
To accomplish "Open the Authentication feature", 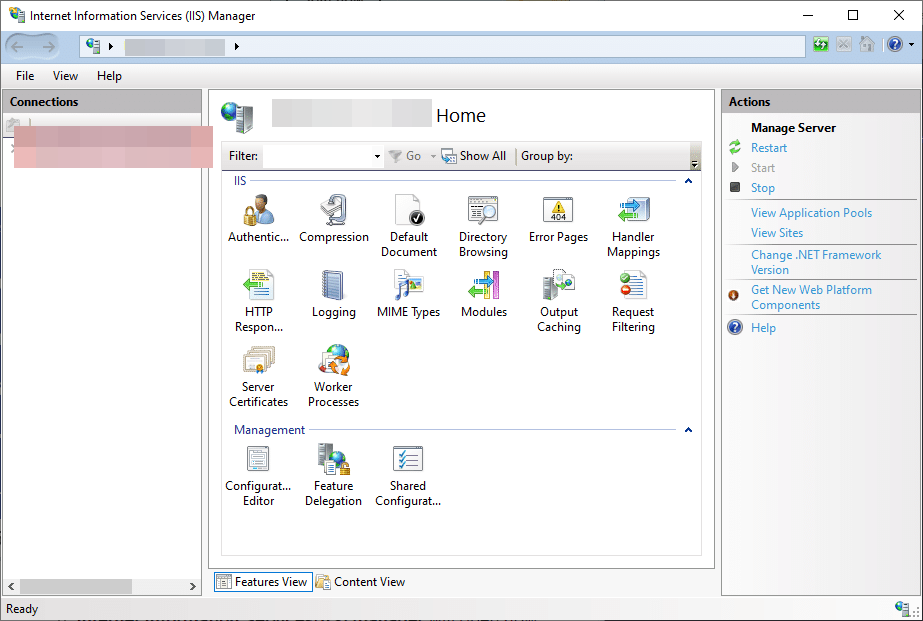I will [258, 218].
